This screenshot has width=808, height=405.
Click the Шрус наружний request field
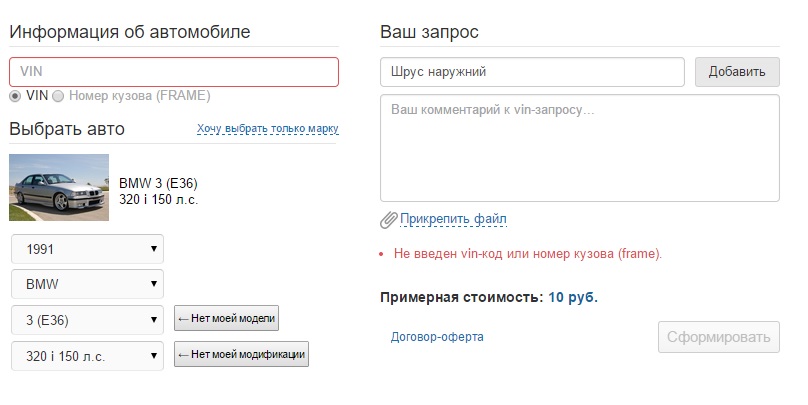532,72
